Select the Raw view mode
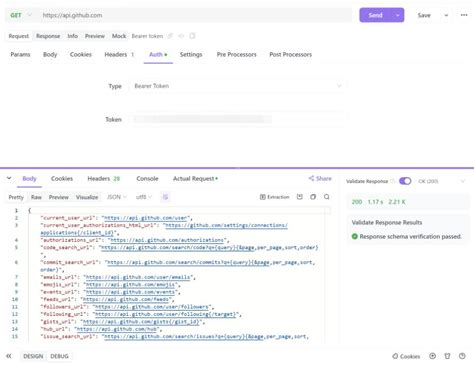Screen dimensions: 474x365 coord(36,197)
